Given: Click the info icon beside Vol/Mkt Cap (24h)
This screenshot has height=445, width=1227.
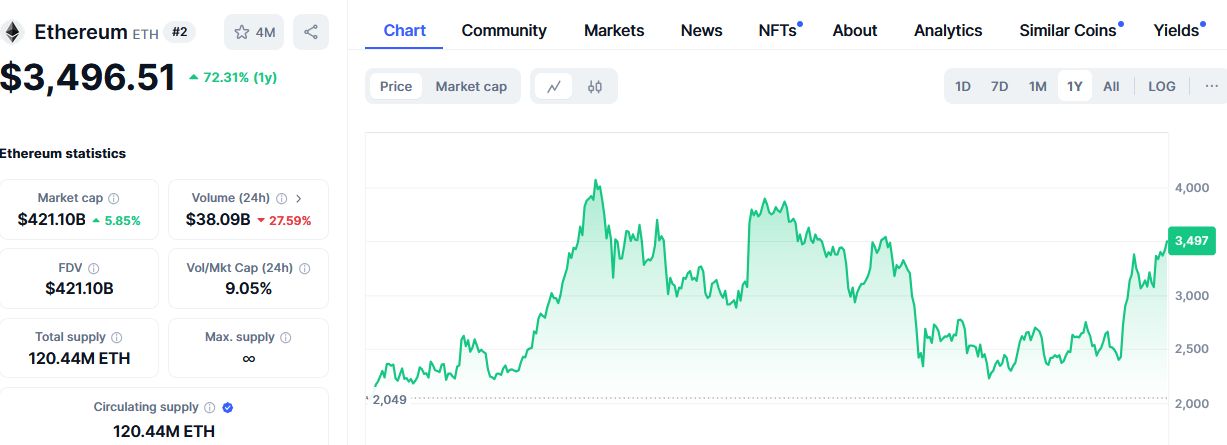Looking at the screenshot, I should pos(305,268).
